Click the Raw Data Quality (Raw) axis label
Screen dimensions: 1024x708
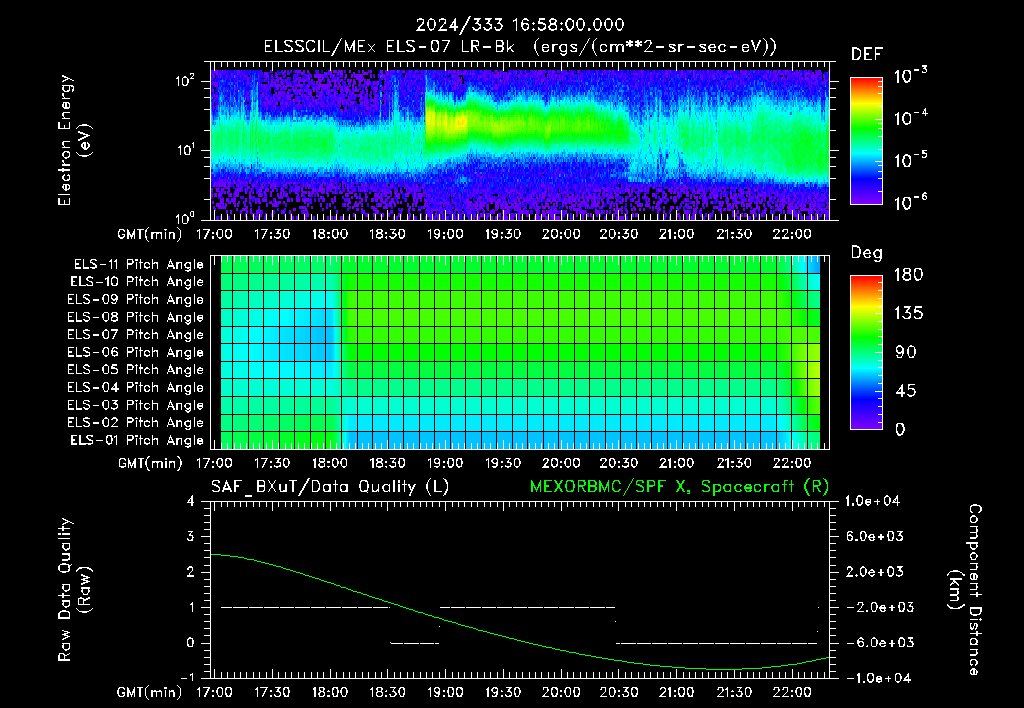click(x=74, y=590)
